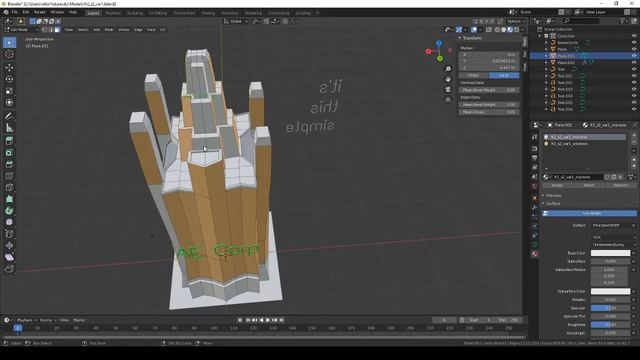Select the second material slot in list
The height and width of the screenshot is (360, 640).
click(585, 144)
